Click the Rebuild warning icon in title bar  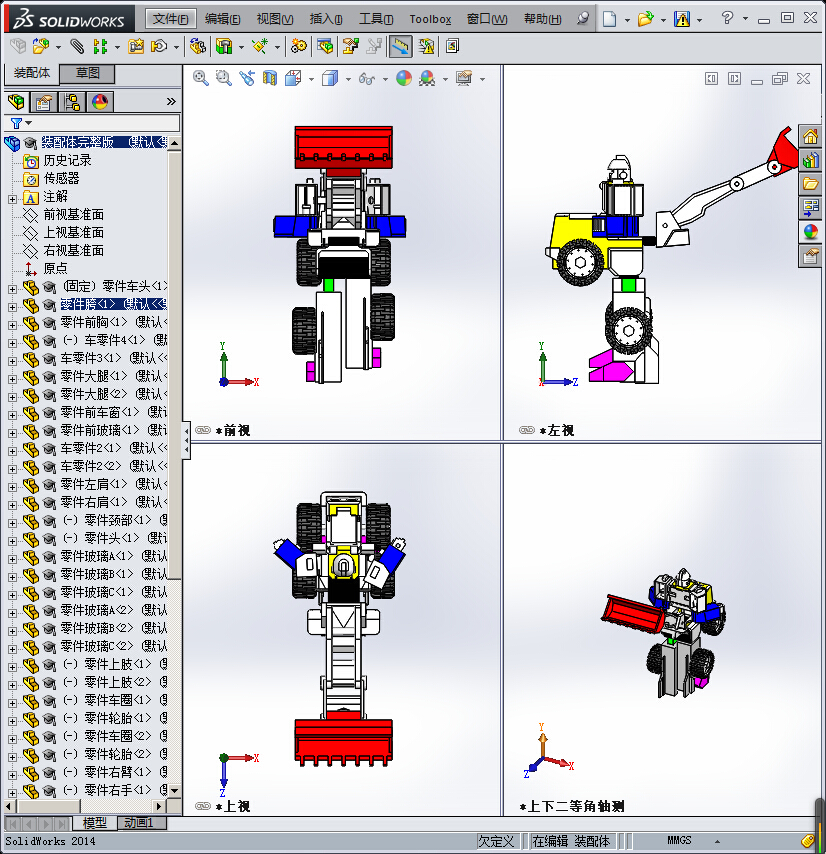[682, 19]
